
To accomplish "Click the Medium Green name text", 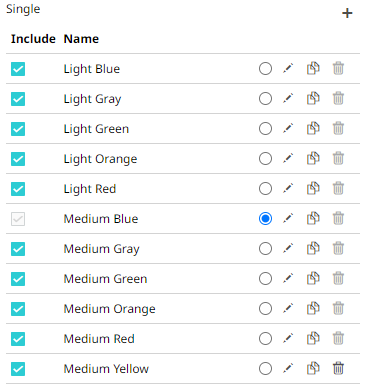I will [105, 279].
